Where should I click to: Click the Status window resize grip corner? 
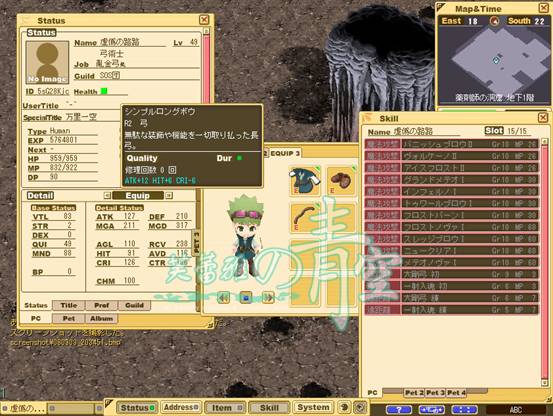pos(211,324)
